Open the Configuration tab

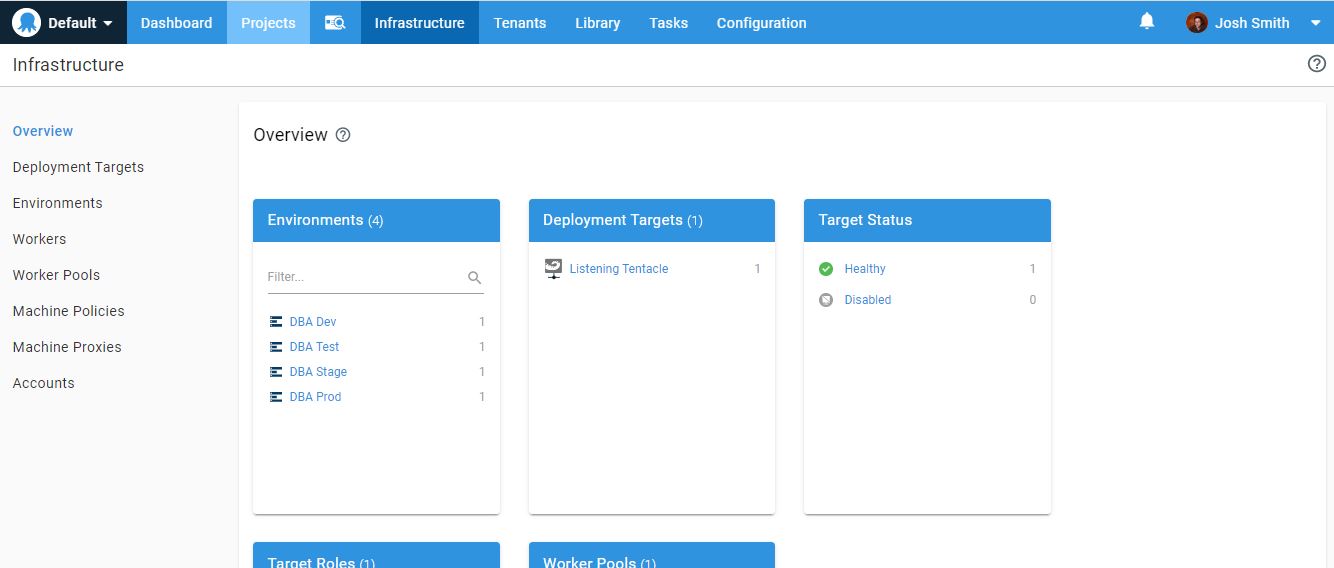pos(761,22)
